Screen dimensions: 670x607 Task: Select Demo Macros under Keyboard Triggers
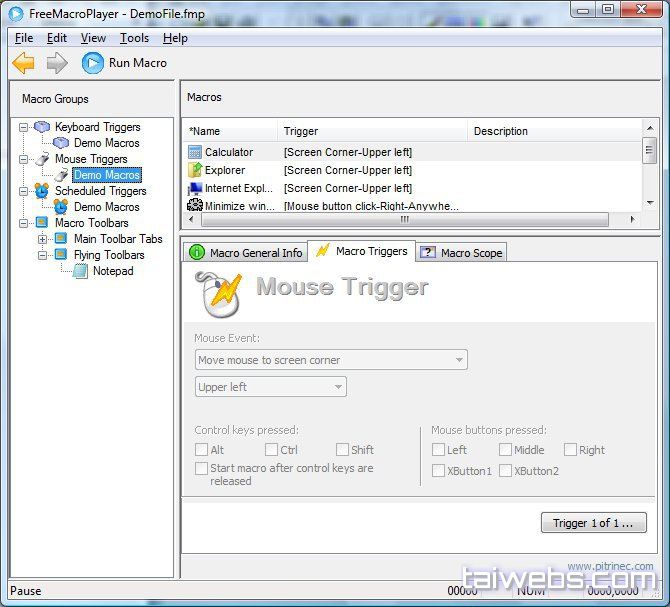(106, 143)
